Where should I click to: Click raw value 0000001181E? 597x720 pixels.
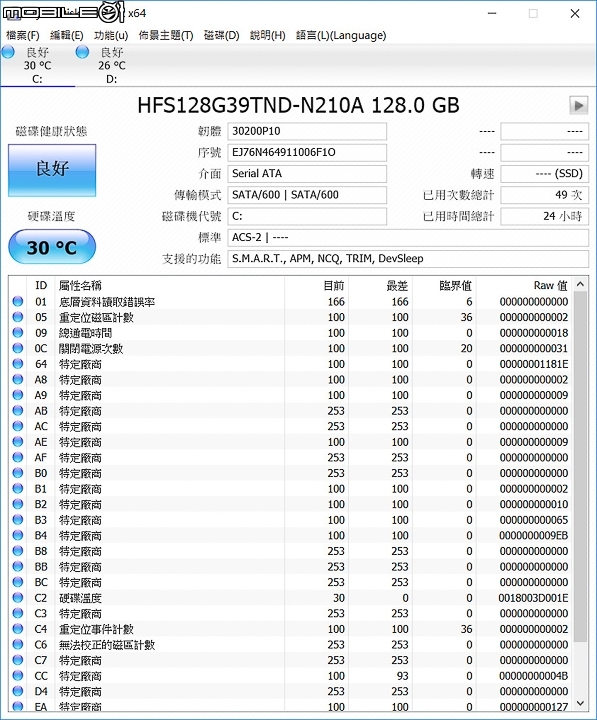click(x=534, y=364)
